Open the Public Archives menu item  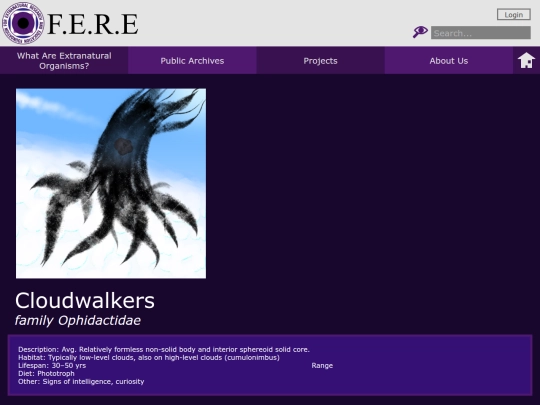tap(192, 61)
